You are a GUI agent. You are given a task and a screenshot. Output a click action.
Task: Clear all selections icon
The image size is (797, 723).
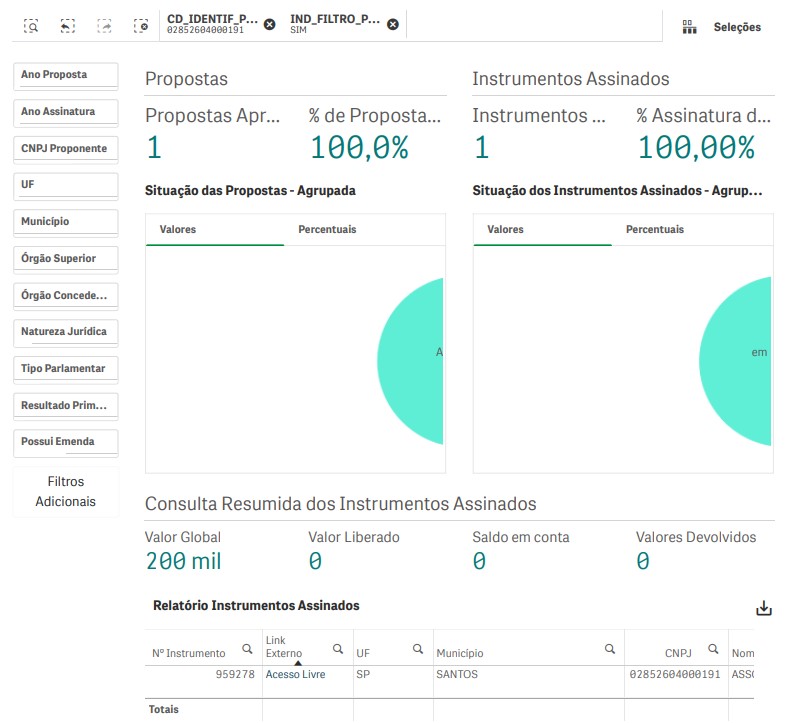pos(141,26)
